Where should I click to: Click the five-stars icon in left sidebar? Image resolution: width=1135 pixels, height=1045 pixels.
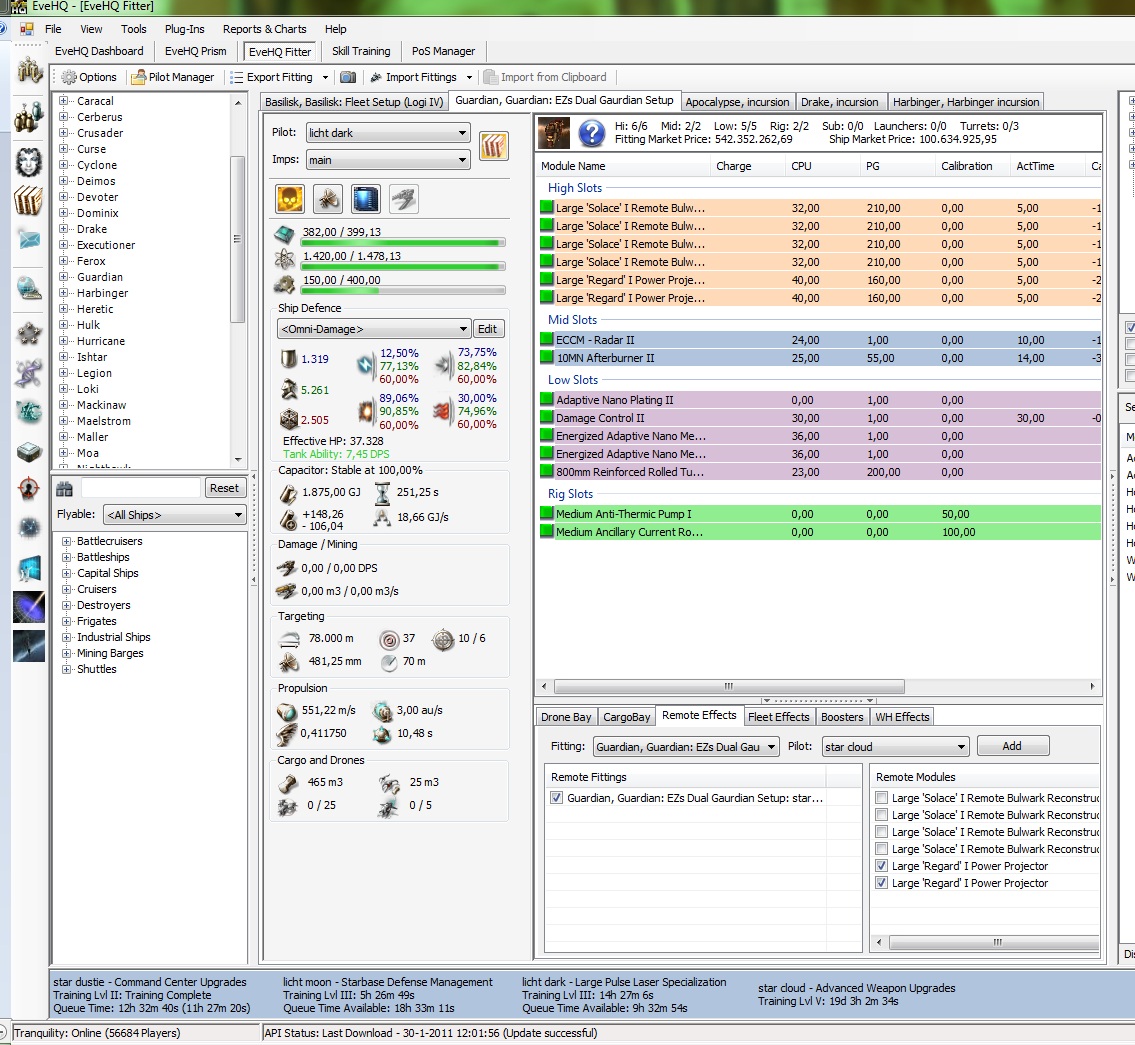(29, 334)
